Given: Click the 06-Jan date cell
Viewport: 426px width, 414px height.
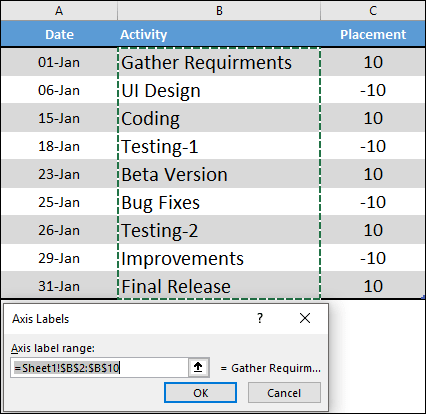Looking at the screenshot, I should pos(59,90).
